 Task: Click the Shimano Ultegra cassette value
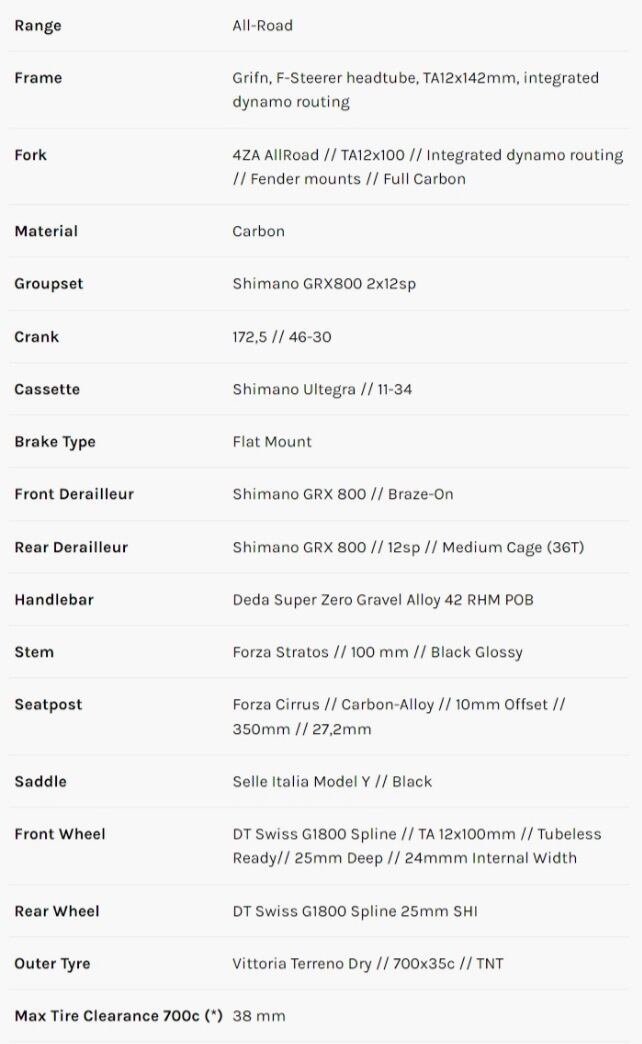322,389
